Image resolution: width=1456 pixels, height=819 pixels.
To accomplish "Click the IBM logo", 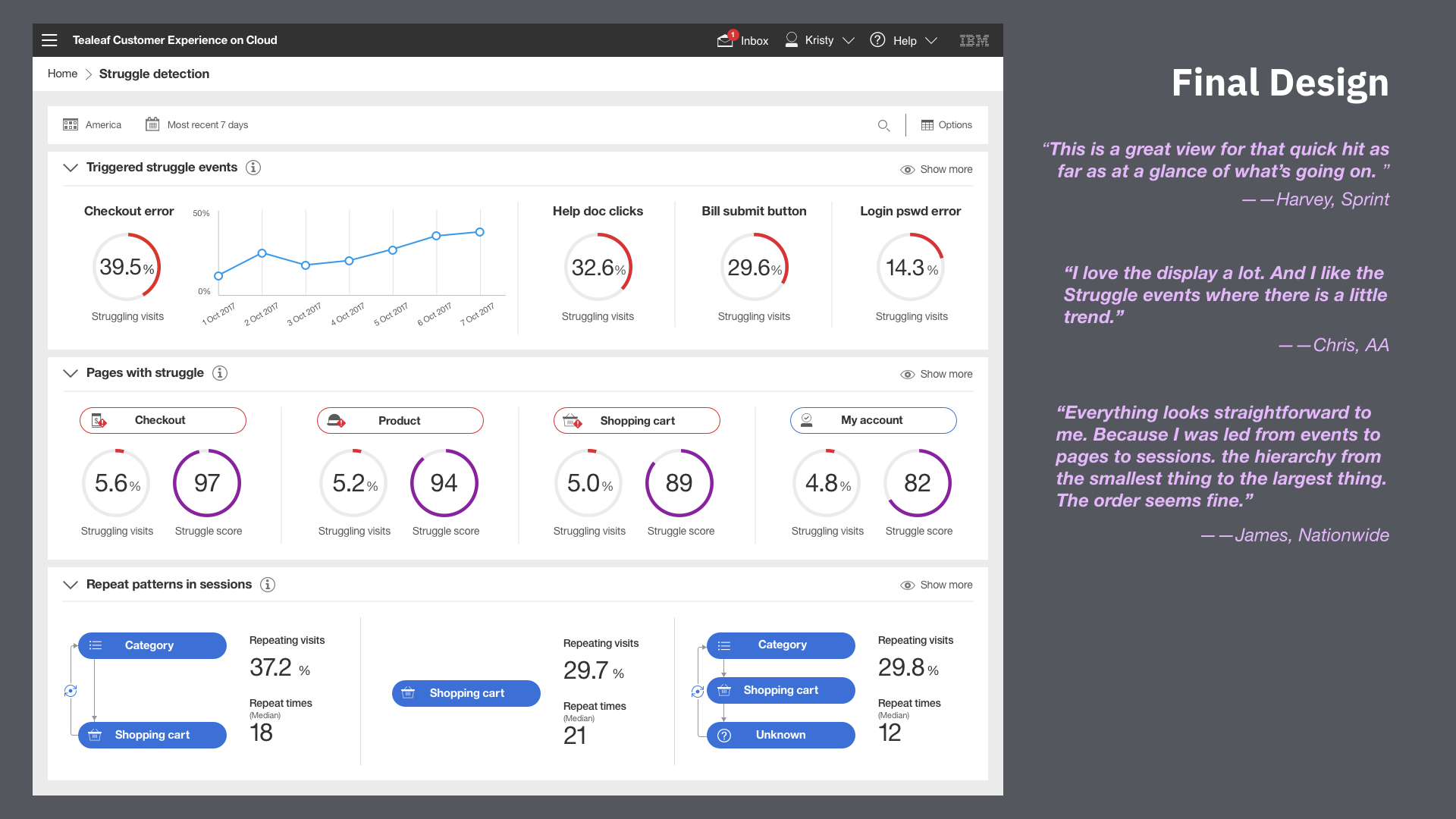I will coord(974,40).
